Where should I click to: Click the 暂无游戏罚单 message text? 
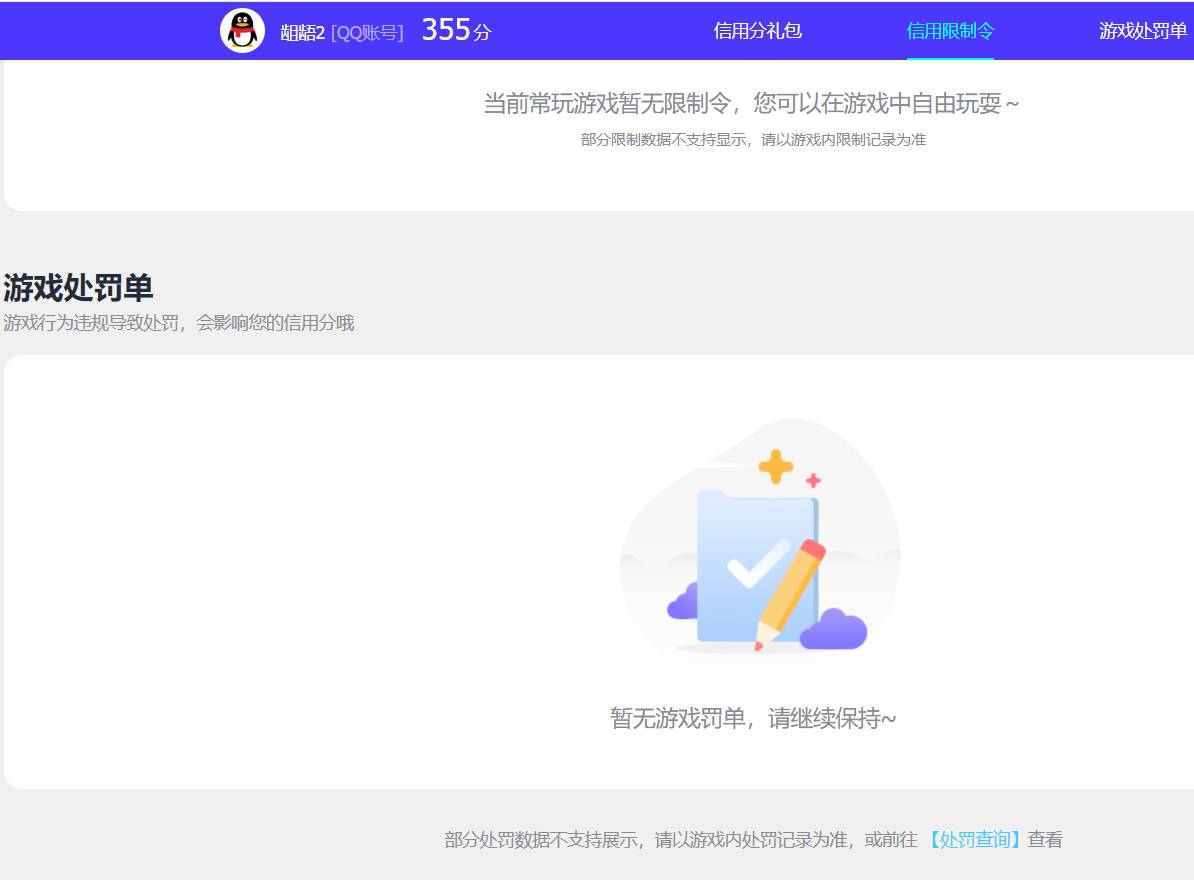755,719
